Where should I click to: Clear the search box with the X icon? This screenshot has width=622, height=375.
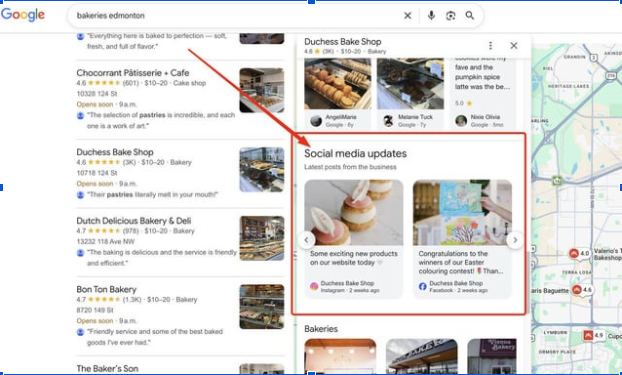407,15
